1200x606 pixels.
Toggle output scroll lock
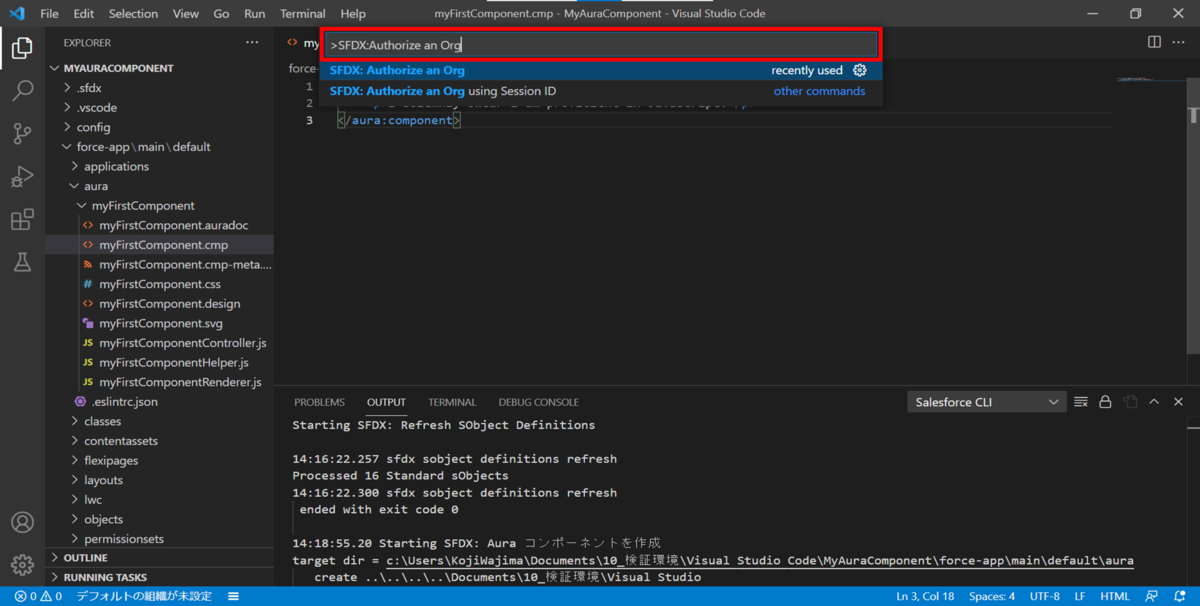coord(1105,402)
